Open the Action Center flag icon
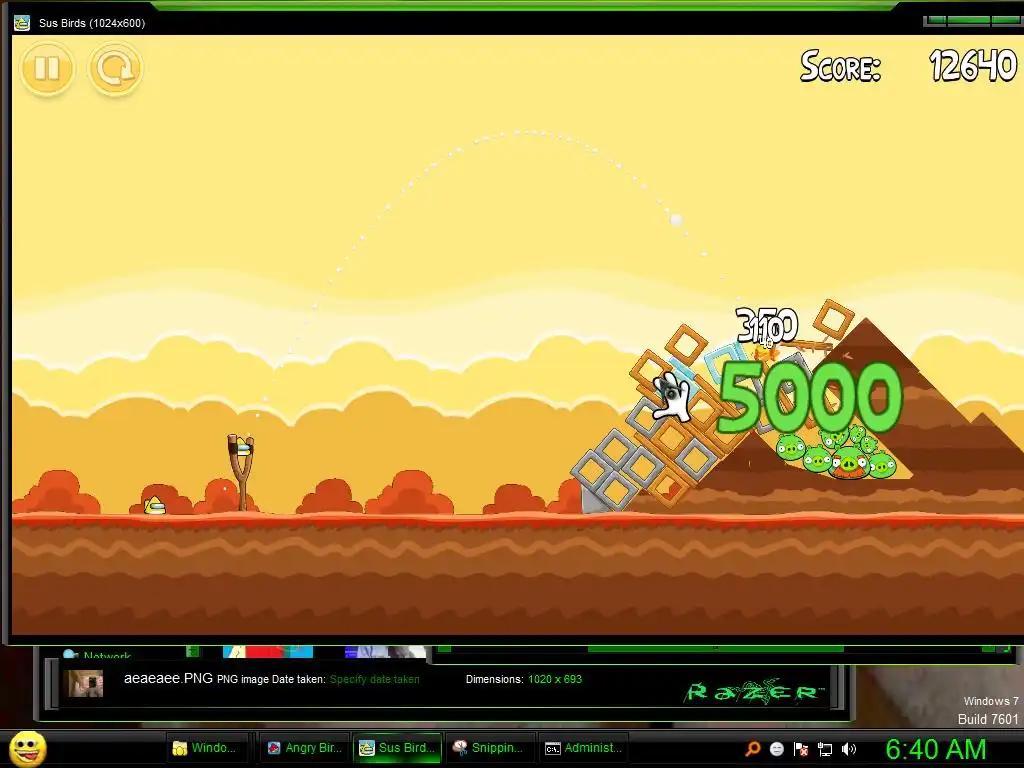The width and height of the screenshot is (1024, 768). point(801,749)
